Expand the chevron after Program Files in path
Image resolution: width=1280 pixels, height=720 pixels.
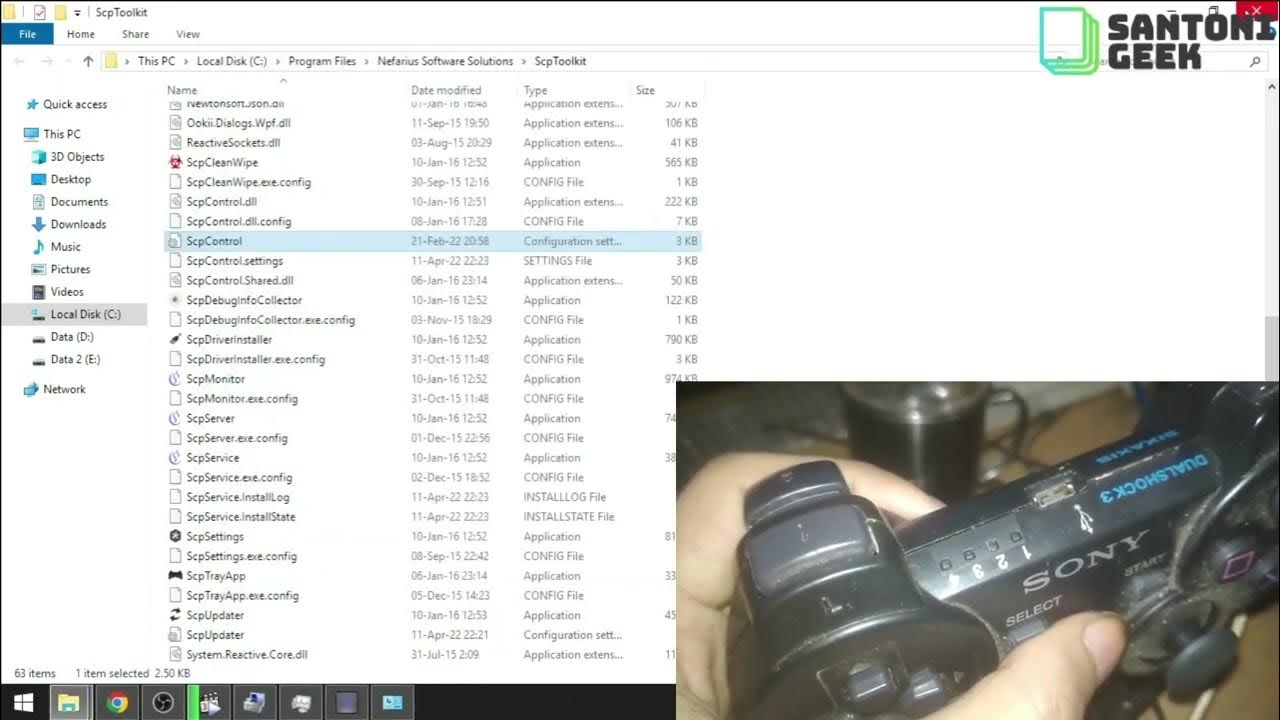click(366, 61)
